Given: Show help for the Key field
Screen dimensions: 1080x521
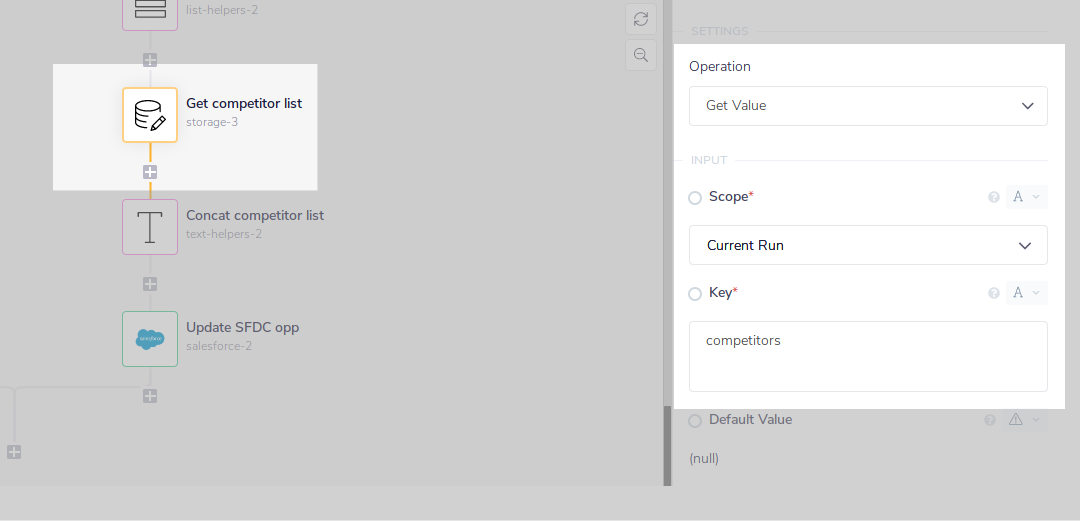Looking at the screenshot, I should point(994,293).
